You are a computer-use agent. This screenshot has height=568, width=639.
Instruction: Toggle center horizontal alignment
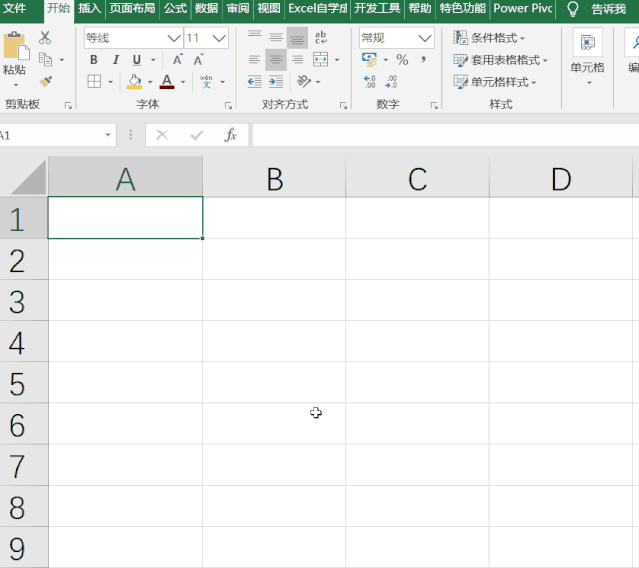click(276, 59)
